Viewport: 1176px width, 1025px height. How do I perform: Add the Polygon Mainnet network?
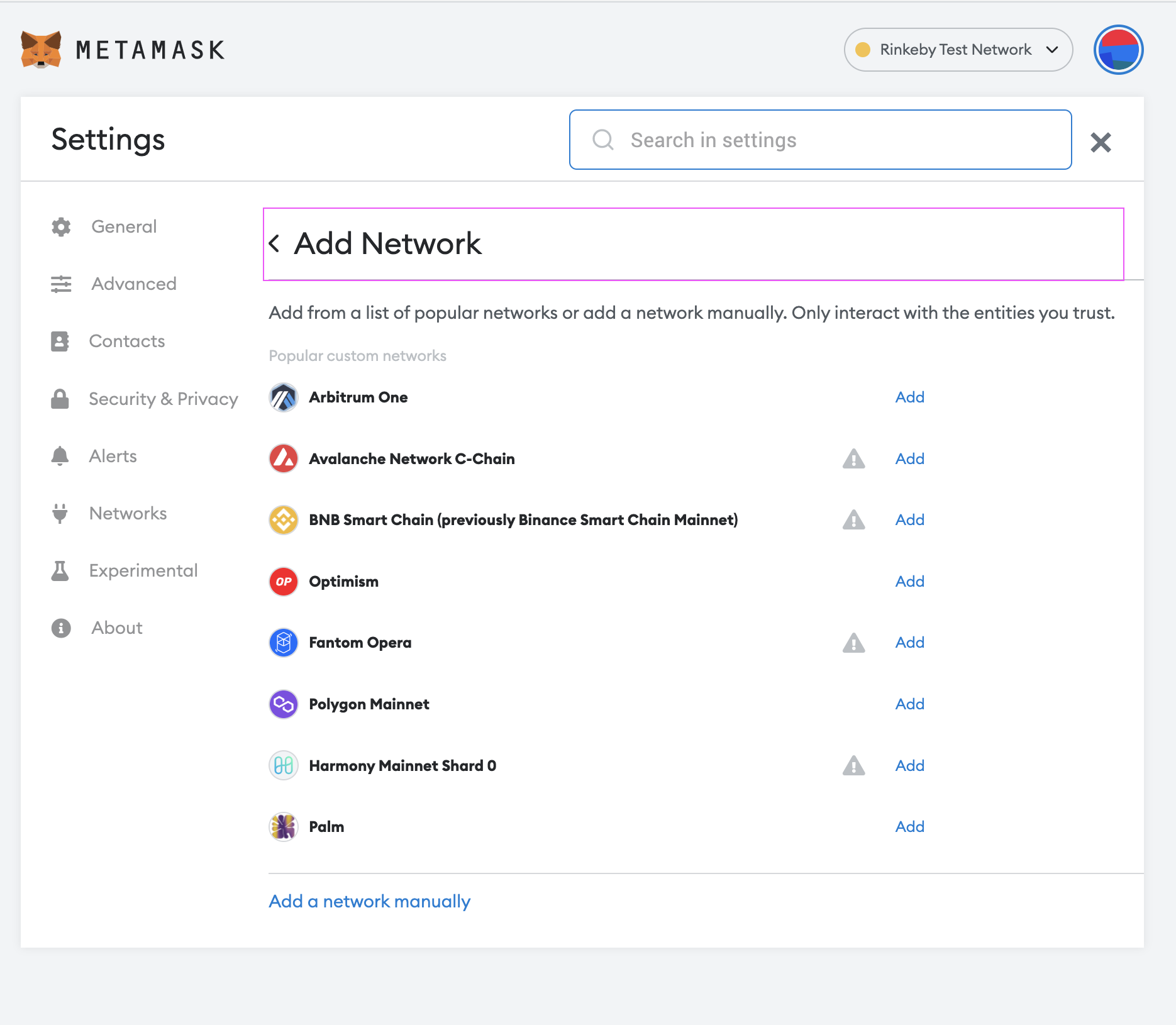909,704
